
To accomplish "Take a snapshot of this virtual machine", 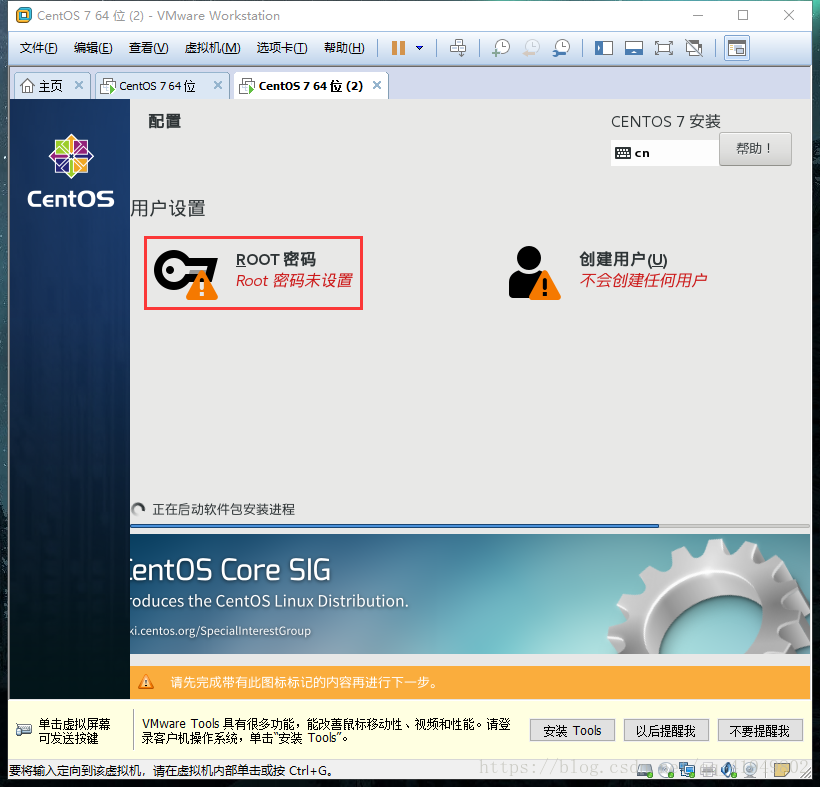I will 500,48.
